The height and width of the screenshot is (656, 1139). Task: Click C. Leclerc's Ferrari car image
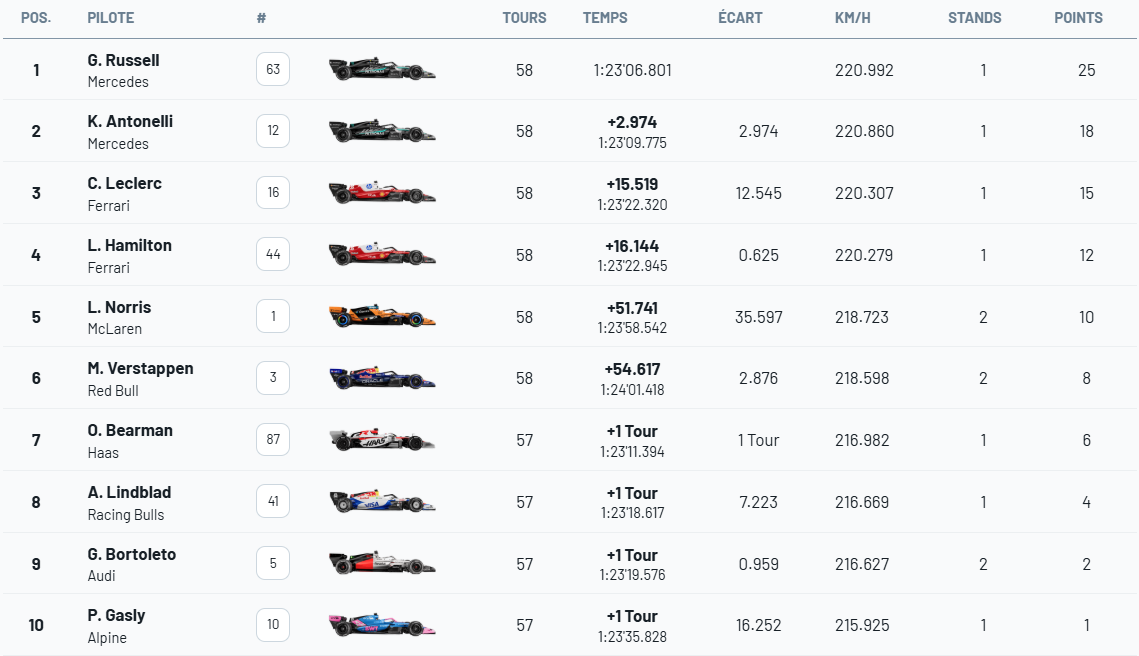382,193
